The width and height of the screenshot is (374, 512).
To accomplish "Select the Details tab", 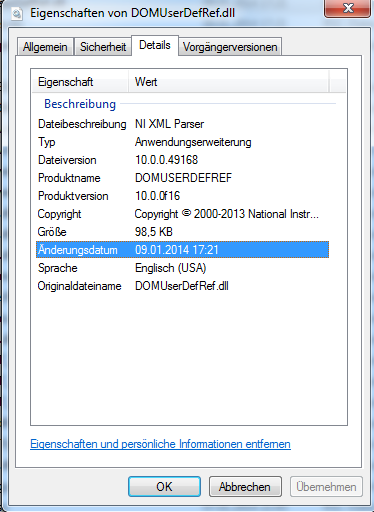I will tap(155, 45).
